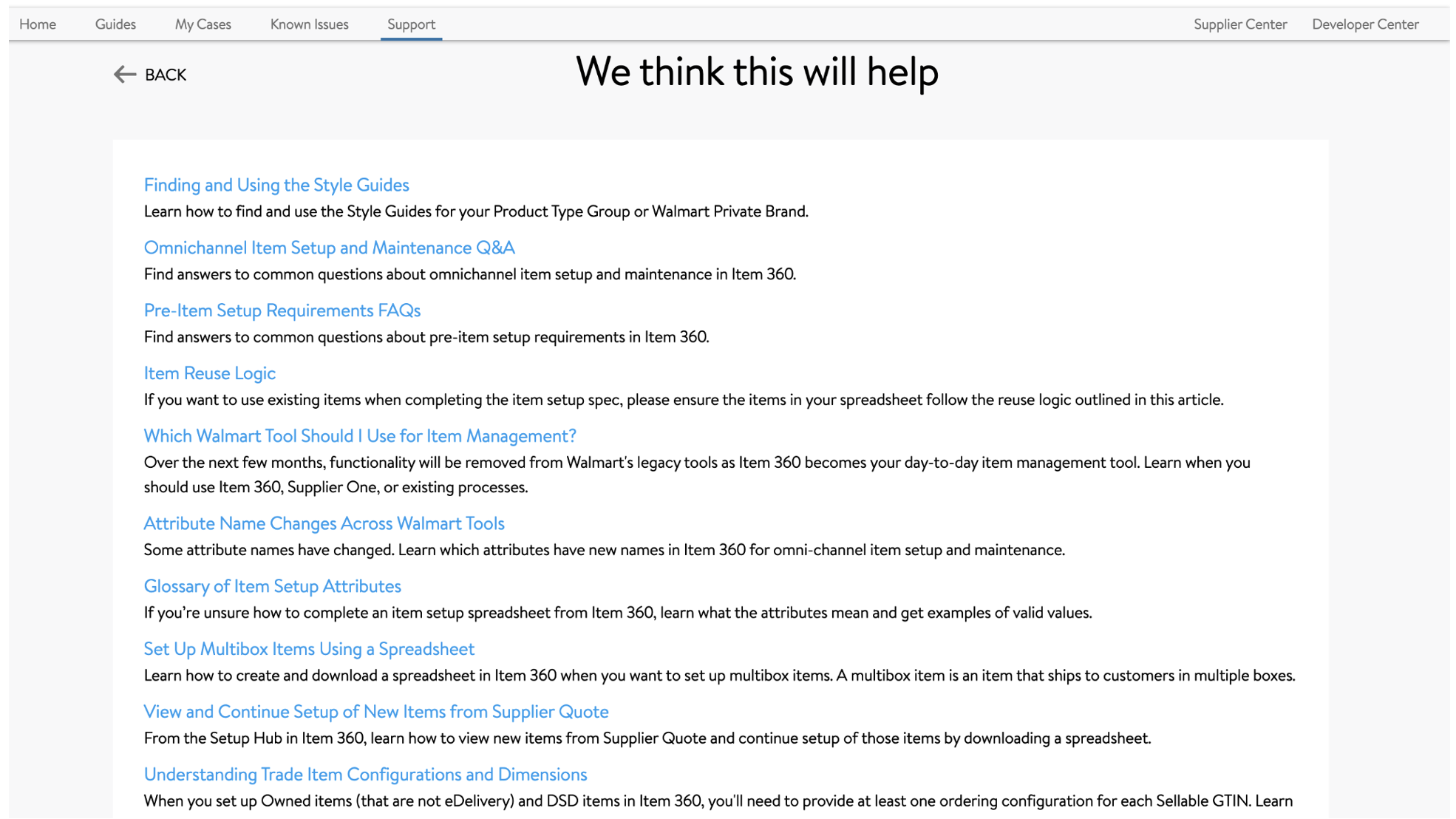The image size is (1456, 819).
Task: Click description starting 'When you set up Owned items'
Action: pos(718,801)
